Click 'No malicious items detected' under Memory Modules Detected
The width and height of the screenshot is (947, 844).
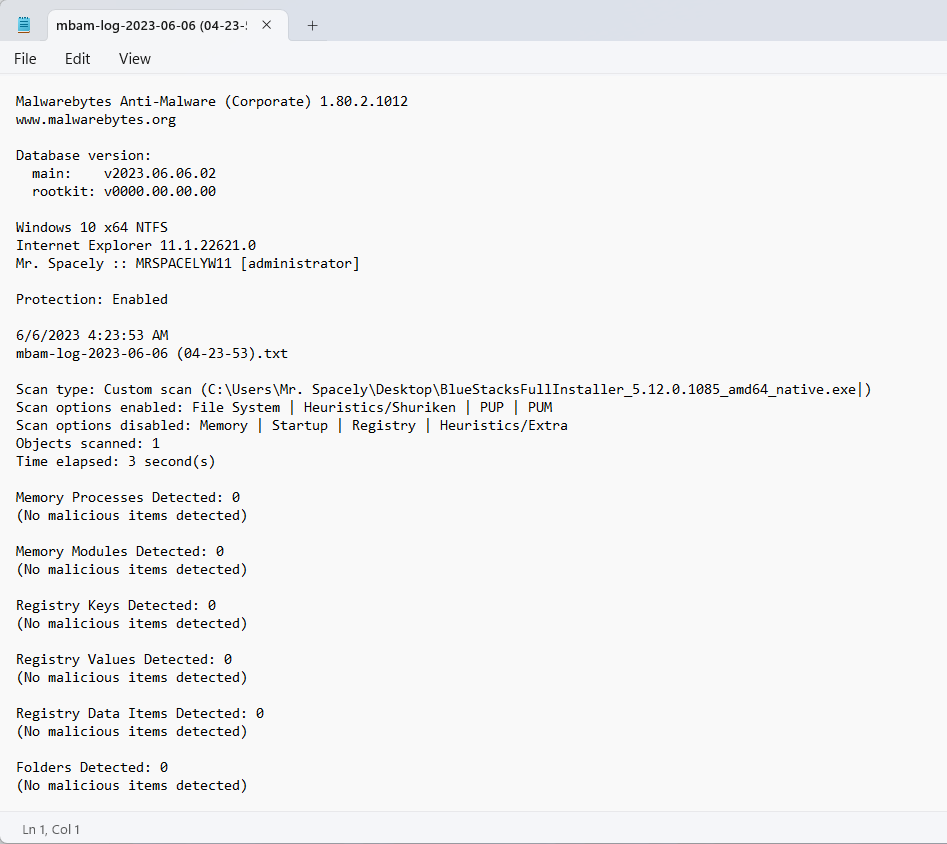coord(132,570)
